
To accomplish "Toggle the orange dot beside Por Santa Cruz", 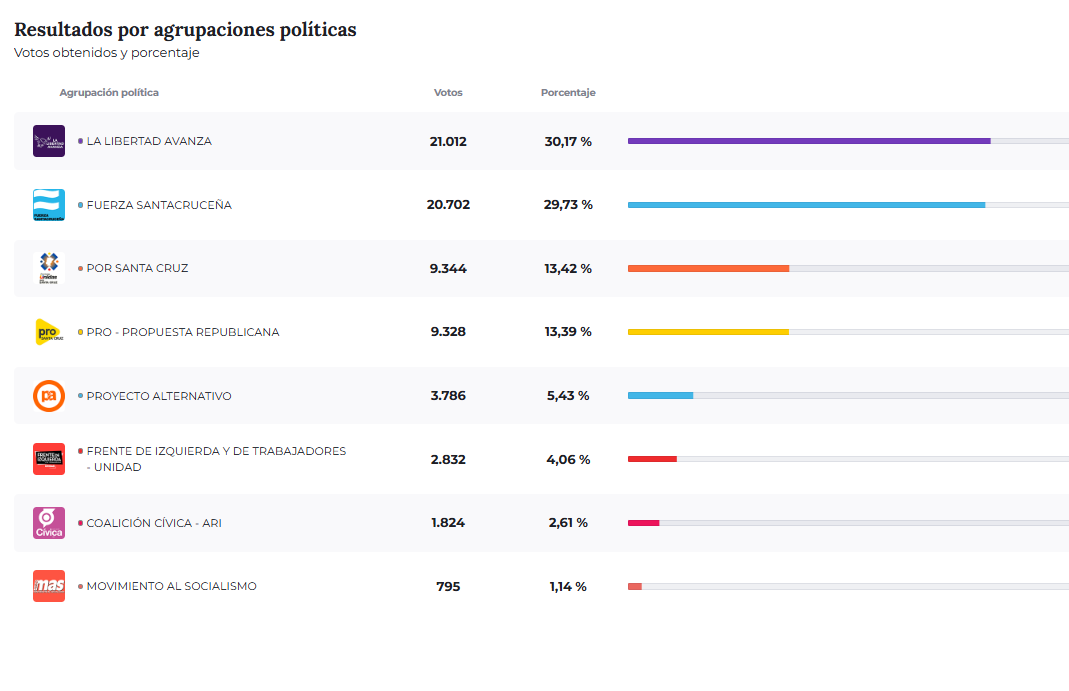I will point(78,268).
